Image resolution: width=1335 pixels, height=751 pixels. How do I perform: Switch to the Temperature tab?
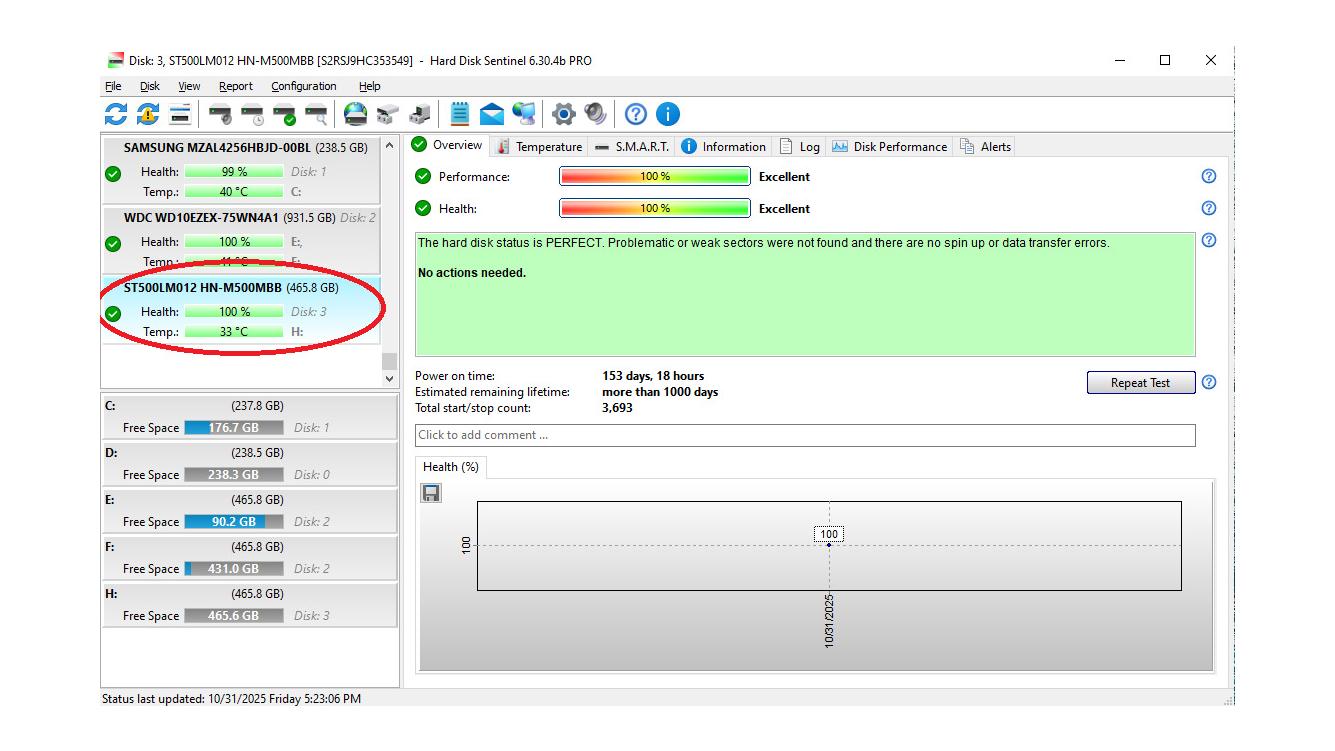coord(539,146)
